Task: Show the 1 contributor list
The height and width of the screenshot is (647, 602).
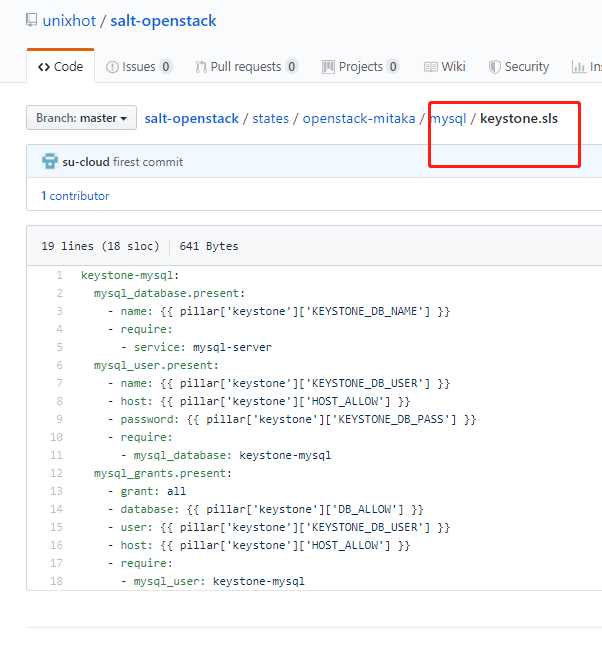Action: 75,196
